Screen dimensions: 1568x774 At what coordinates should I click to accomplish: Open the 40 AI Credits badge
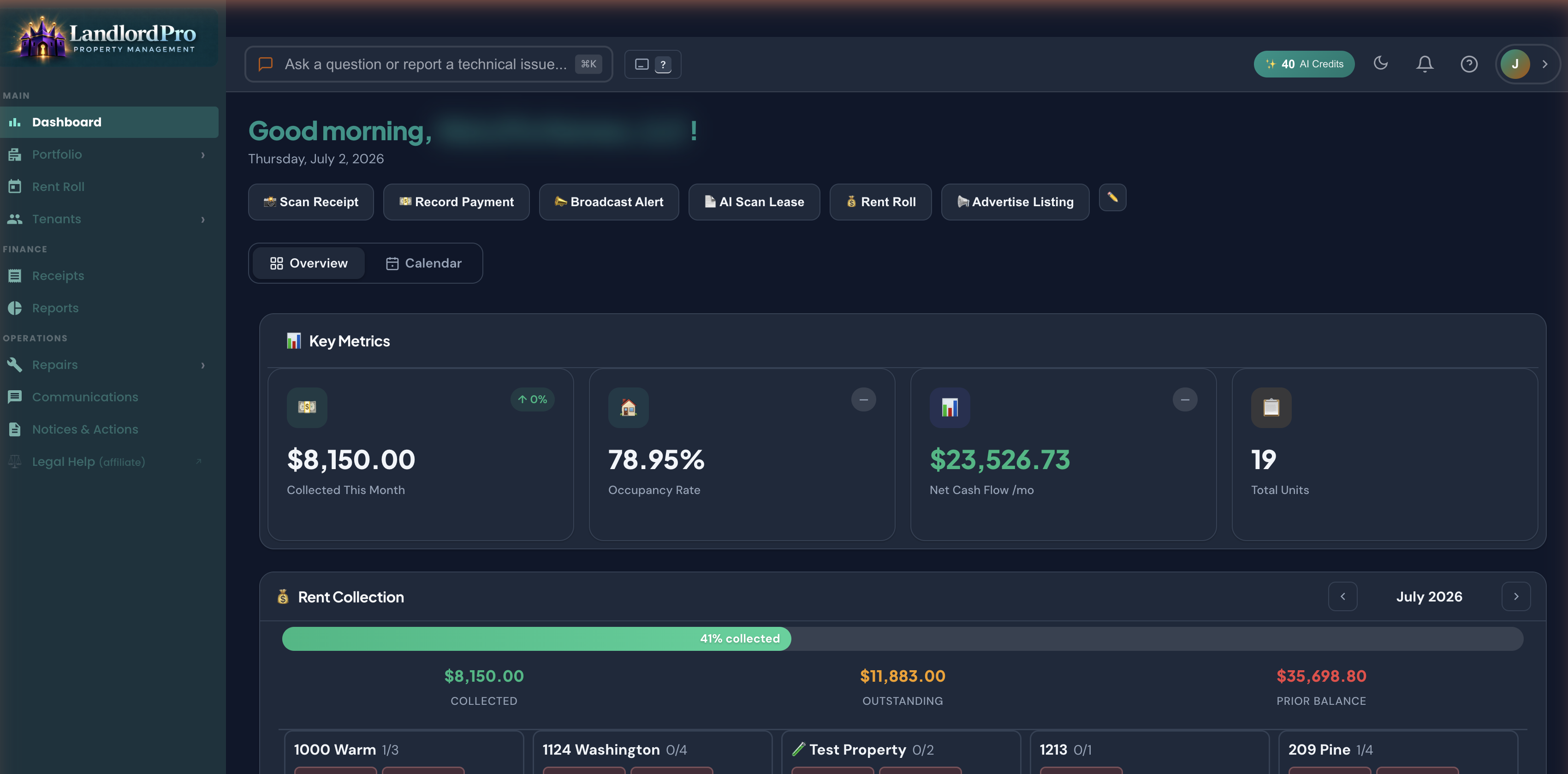pyautogui.click(x=1304, y=64)
